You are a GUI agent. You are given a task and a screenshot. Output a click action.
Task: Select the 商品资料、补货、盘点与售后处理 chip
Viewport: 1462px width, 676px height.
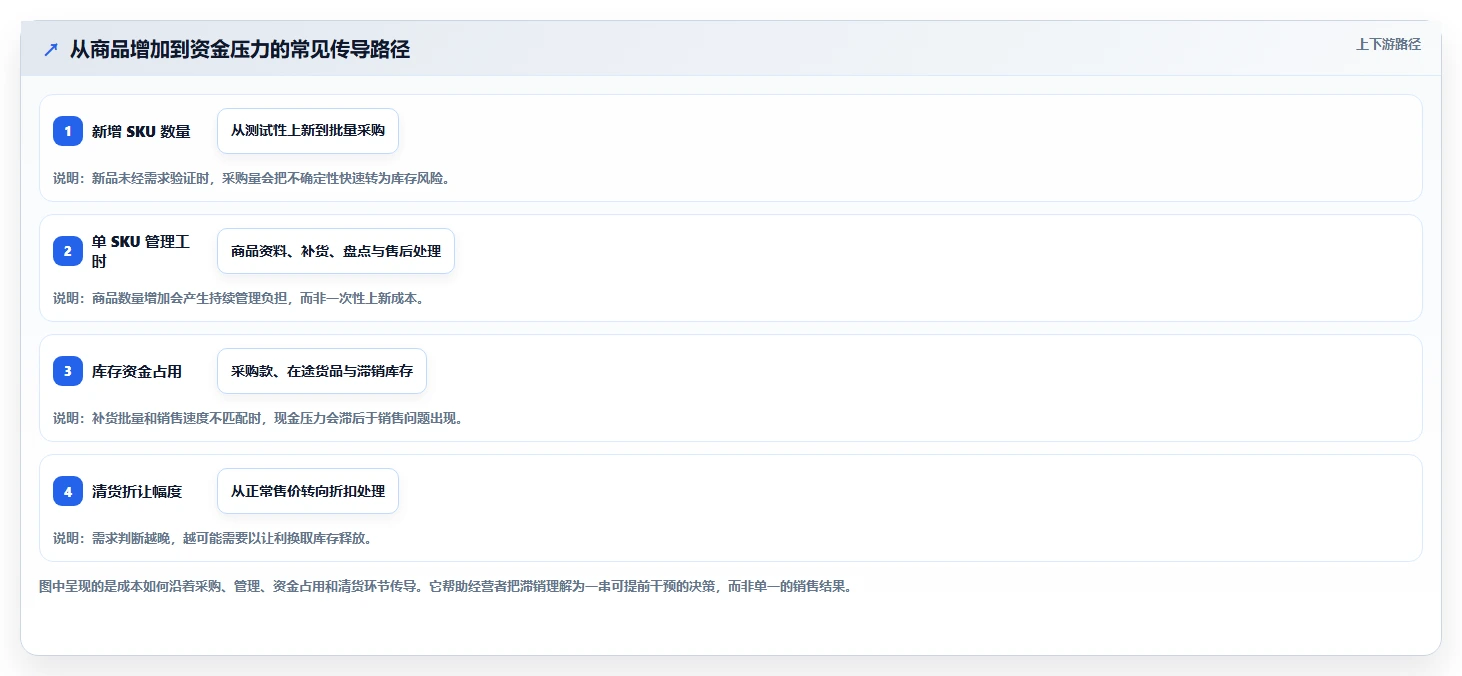pyautogui.click(x=336, y=251)
